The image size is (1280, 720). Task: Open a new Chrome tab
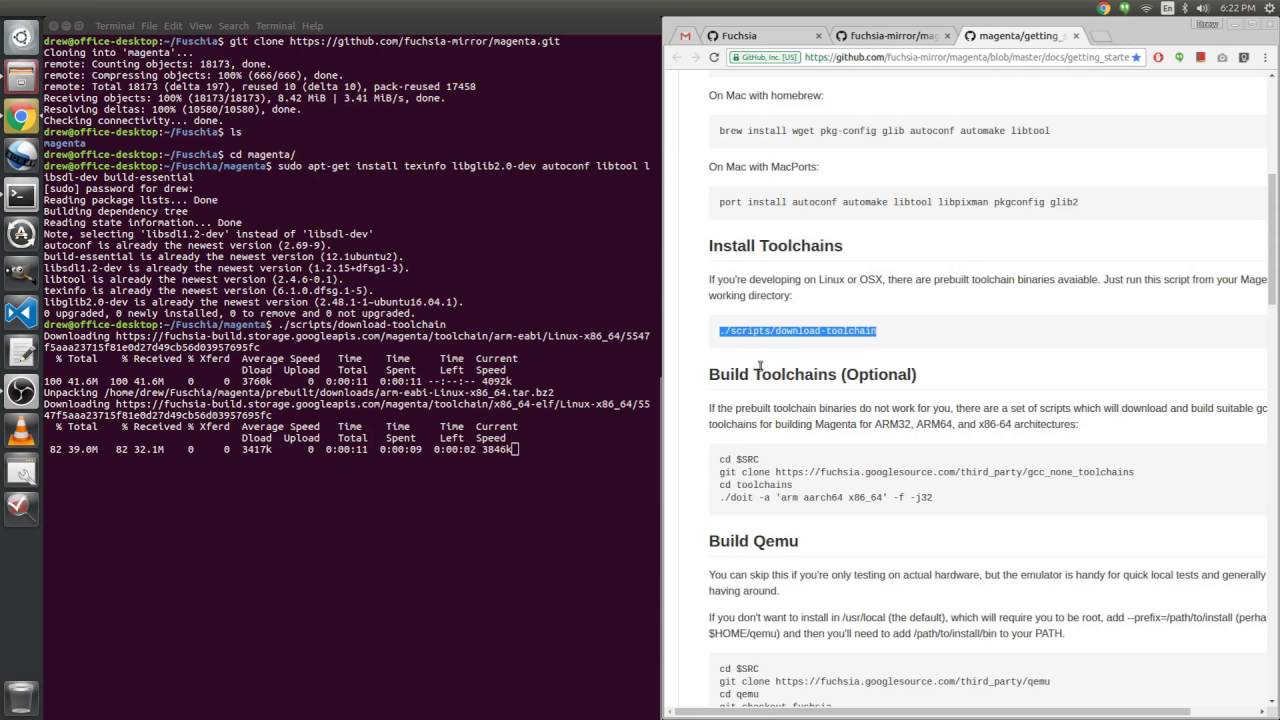(x=1101, y=37)
